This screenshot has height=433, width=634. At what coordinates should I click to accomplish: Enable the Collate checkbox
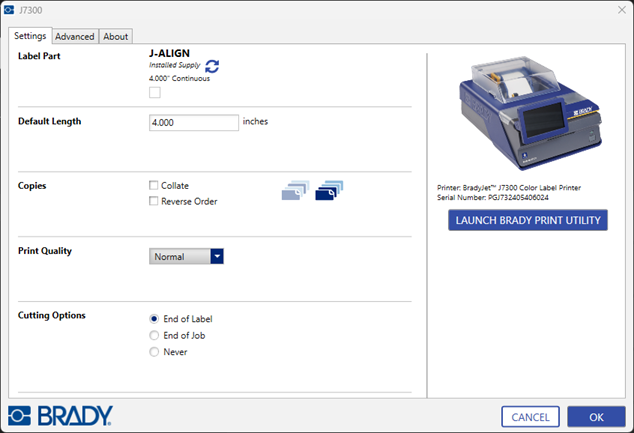tap(154, 186)
